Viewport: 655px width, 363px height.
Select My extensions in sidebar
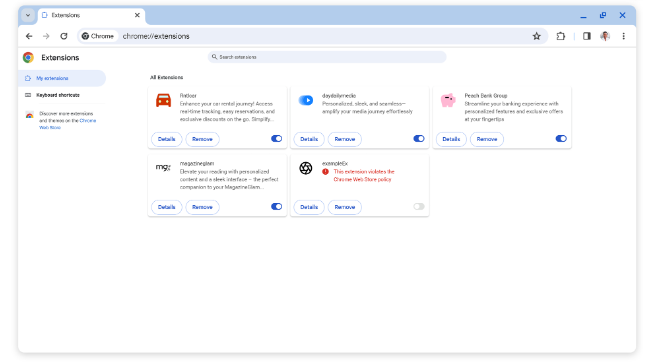62,78
